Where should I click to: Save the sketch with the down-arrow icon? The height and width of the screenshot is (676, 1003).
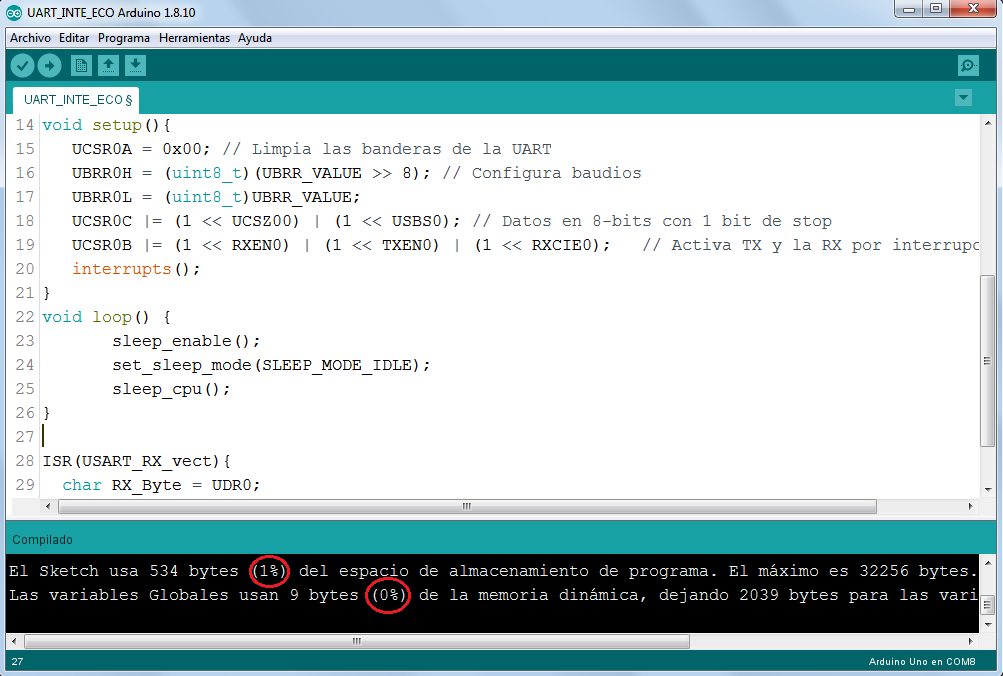[135, 65]
